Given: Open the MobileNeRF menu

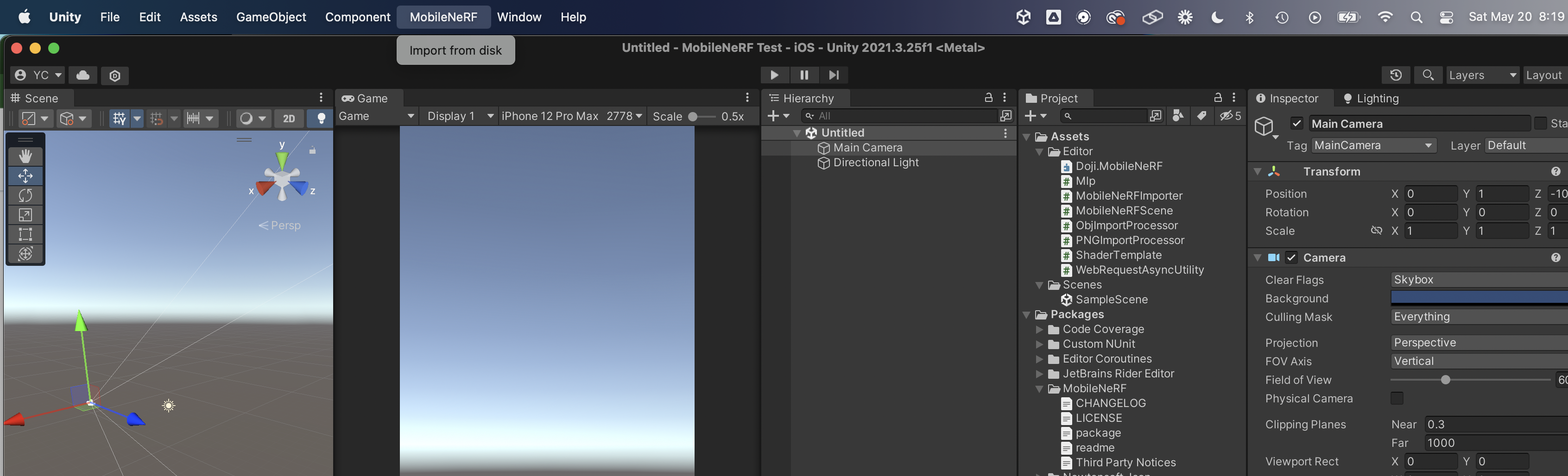Looking at the screenshot, I should [443, 17].
